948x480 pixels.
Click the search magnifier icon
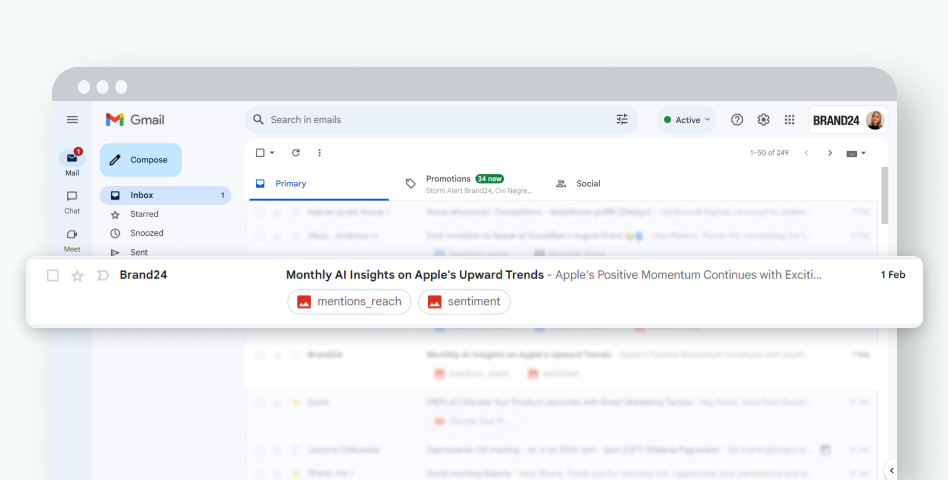(x=258, y=120)
